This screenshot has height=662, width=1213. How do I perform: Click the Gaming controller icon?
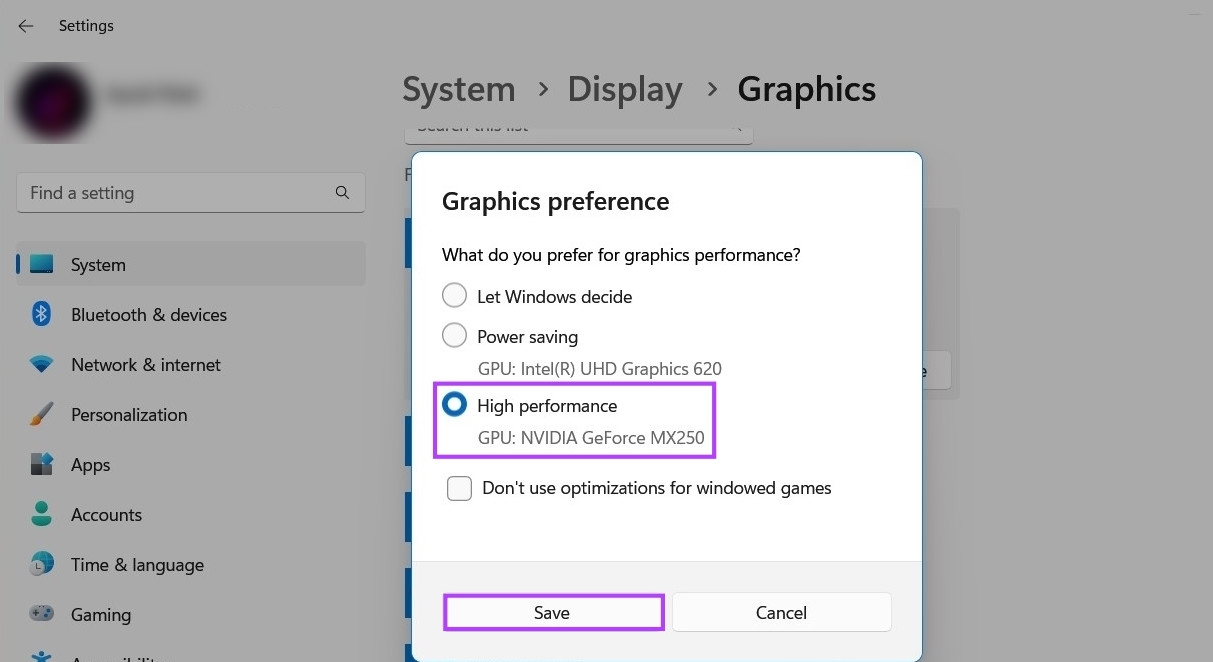(41, 614)
